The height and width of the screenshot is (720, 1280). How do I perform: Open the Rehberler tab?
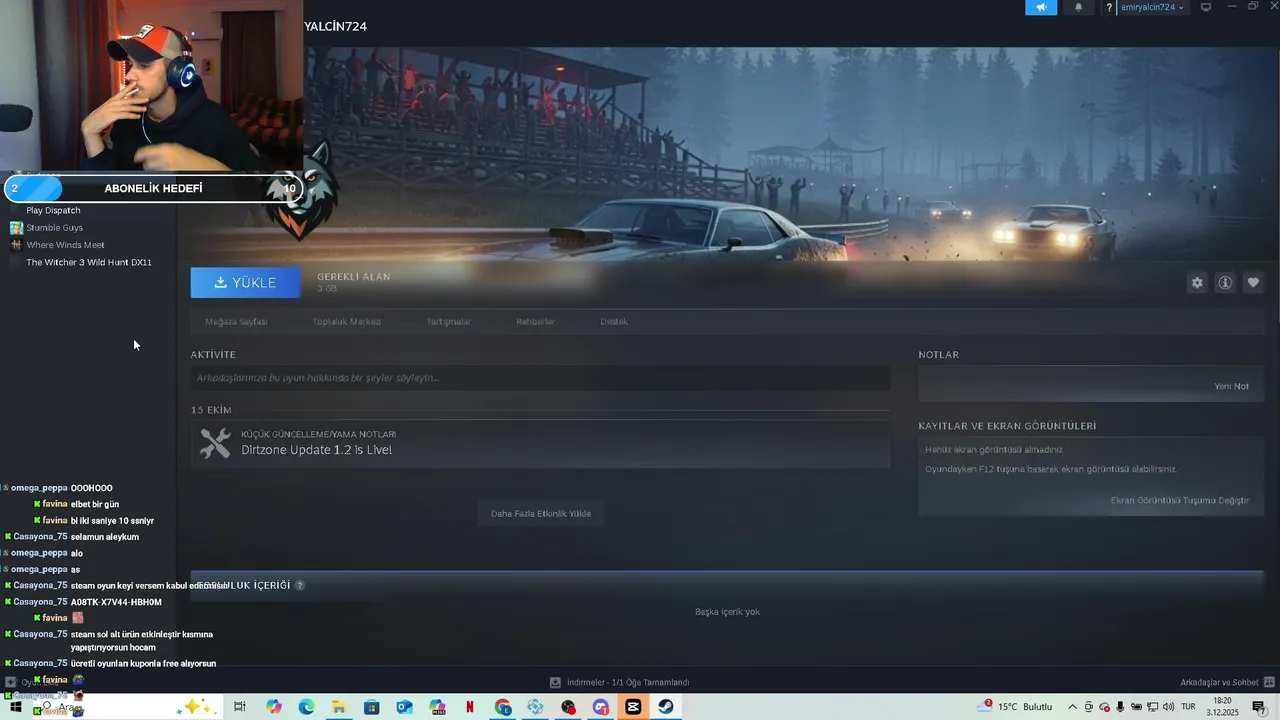click(x=535, y=322)
